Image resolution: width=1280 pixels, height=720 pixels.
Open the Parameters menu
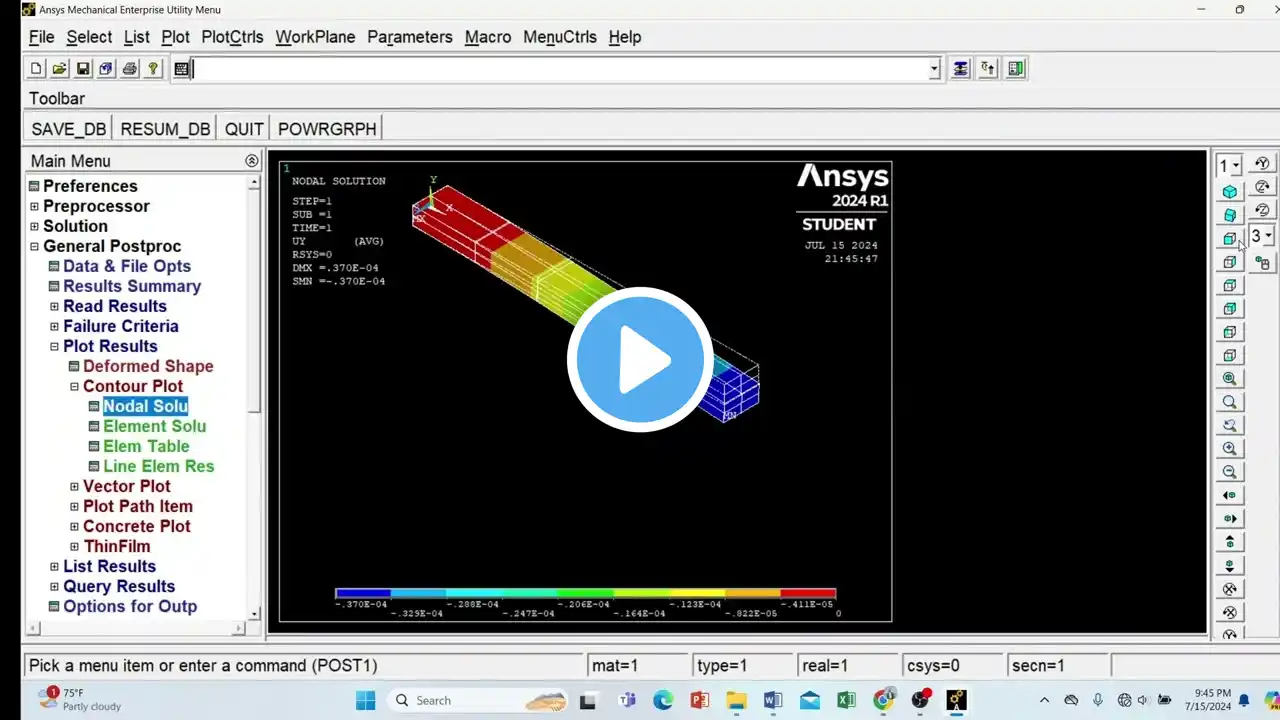pos(410,37)
